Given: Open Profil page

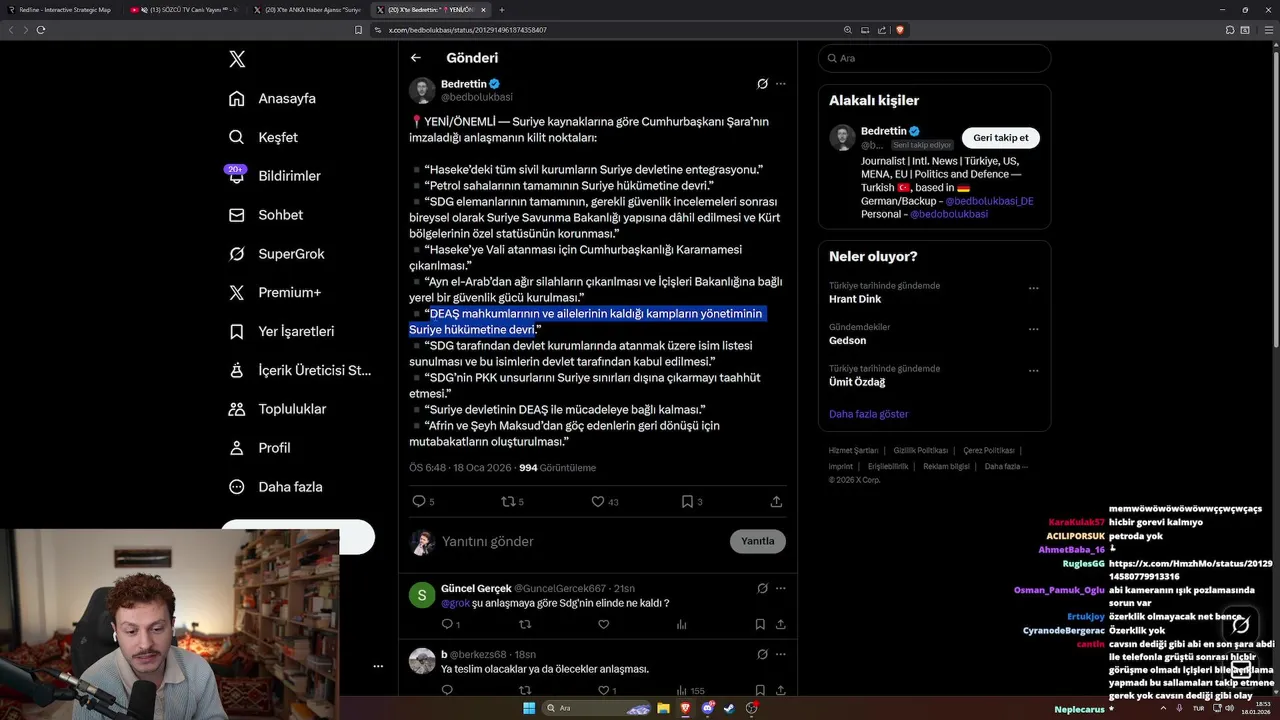Looking at the screenshot, I should pos(259,448).
